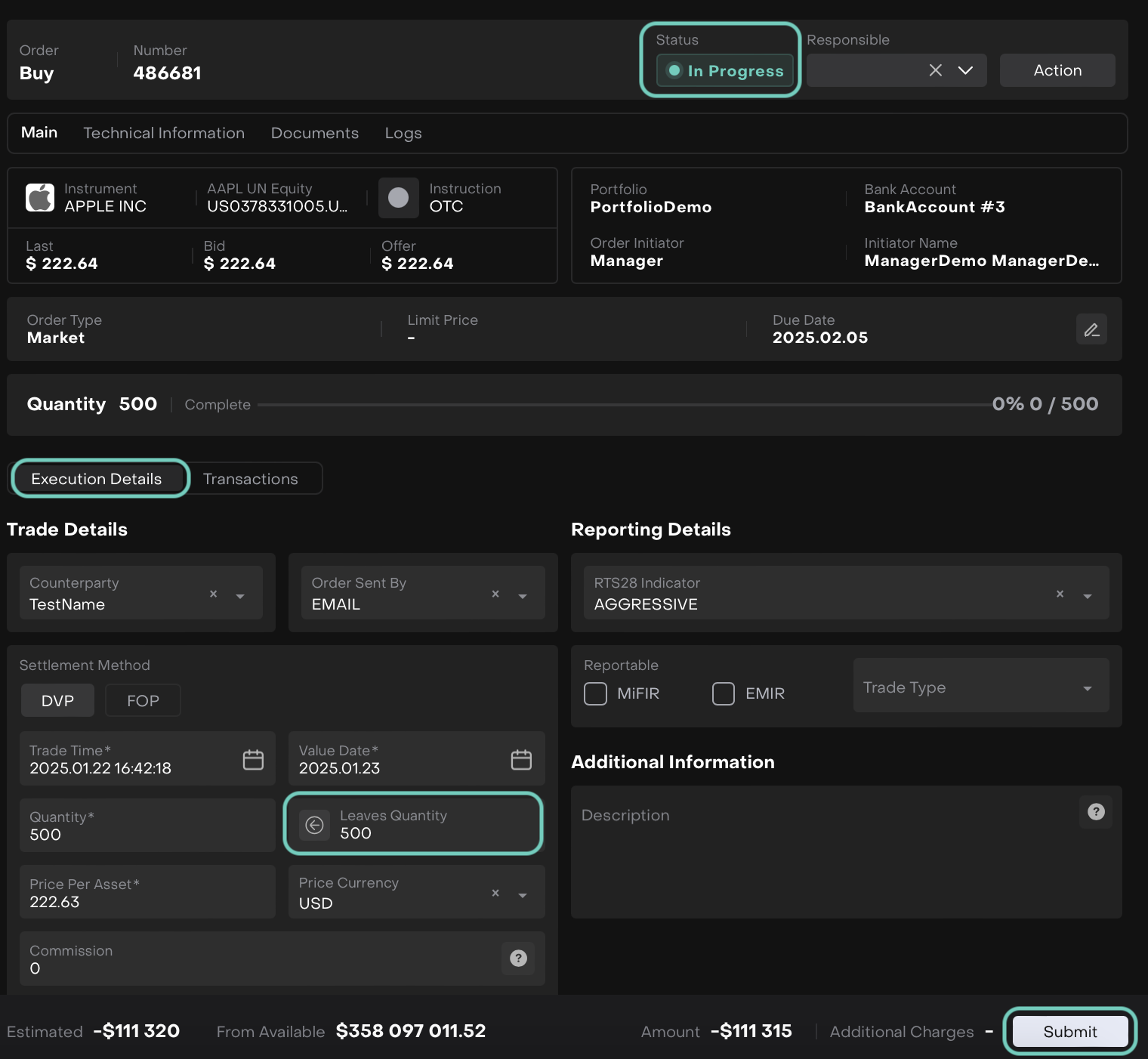The width and height of the screenshot is (1148, 1059).
Task: Tick the EMIR reportable checkbox
Action: point(724,693)
